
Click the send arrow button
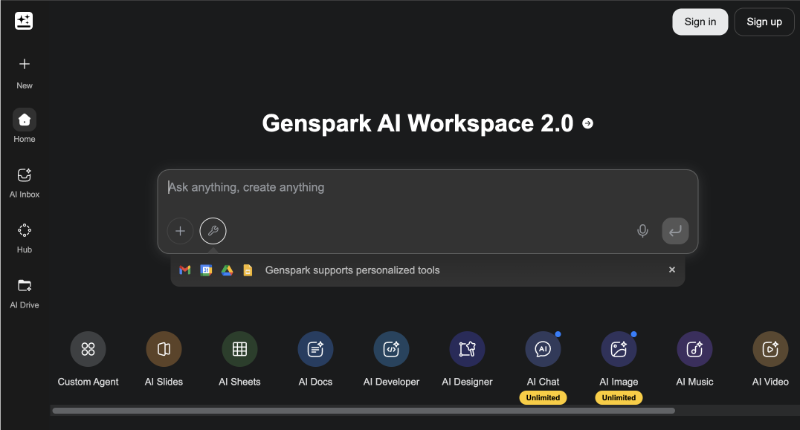[x=675, y=231]
